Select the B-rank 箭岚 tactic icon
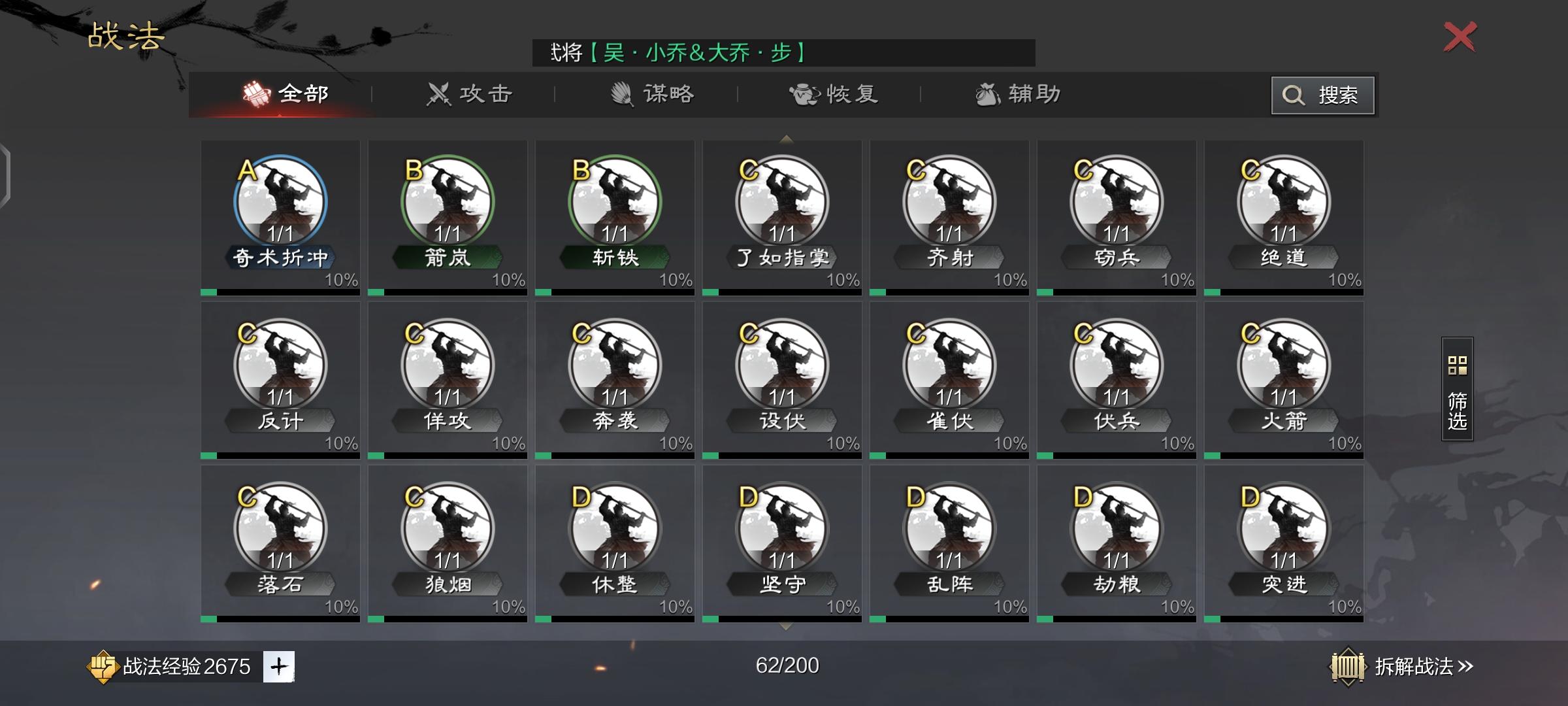The width and height of the screenshot is (1568, 706). tap(448, 201)
